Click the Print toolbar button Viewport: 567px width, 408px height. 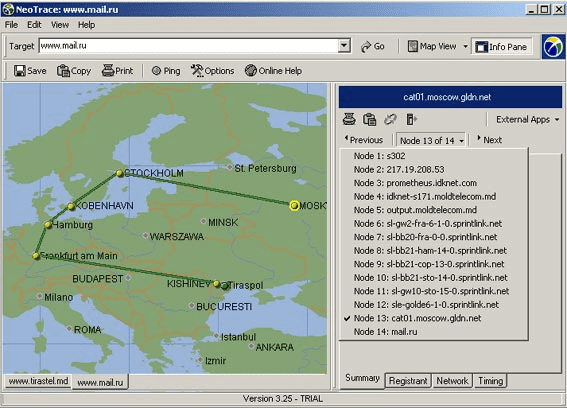(118, 71)
